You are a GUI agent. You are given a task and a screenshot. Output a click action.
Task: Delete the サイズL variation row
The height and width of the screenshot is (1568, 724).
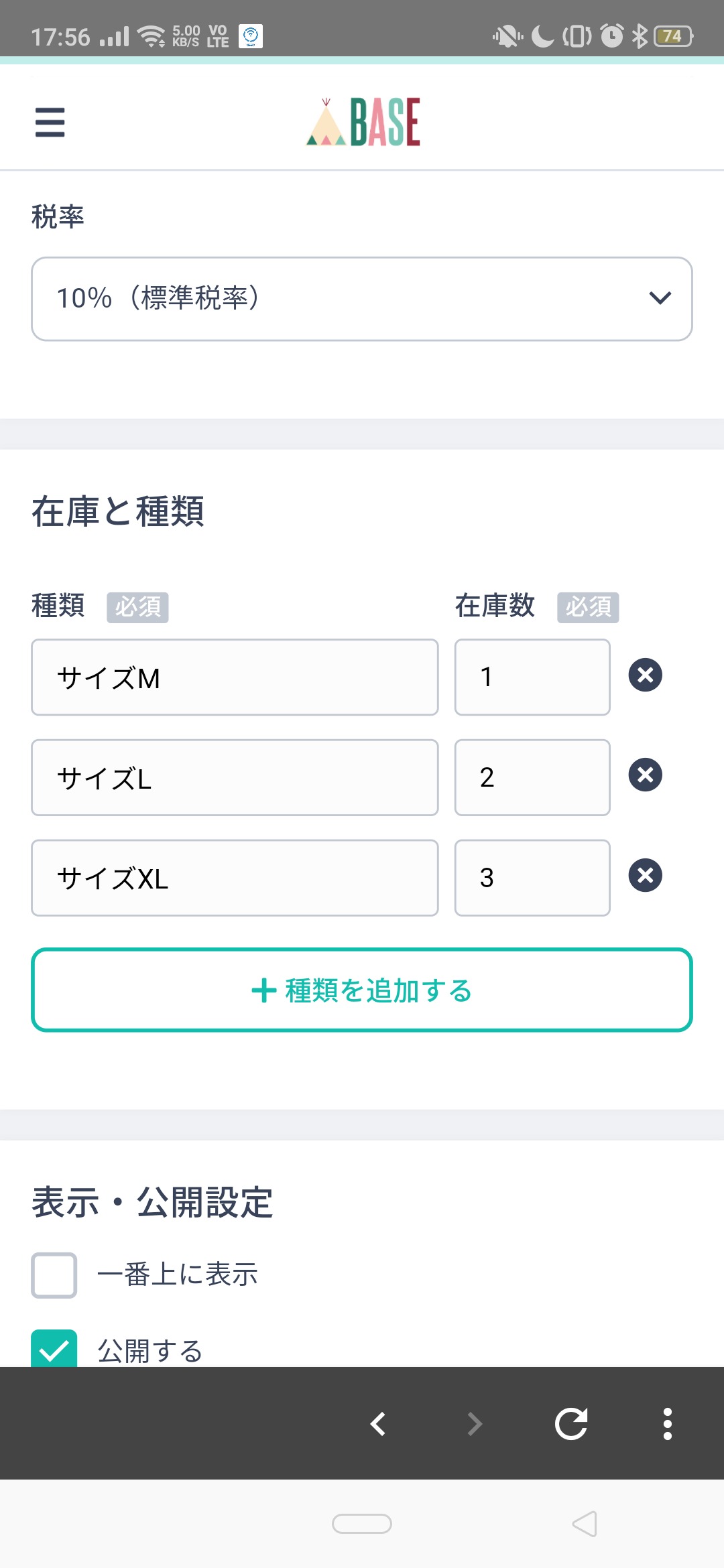click(645, 775)
